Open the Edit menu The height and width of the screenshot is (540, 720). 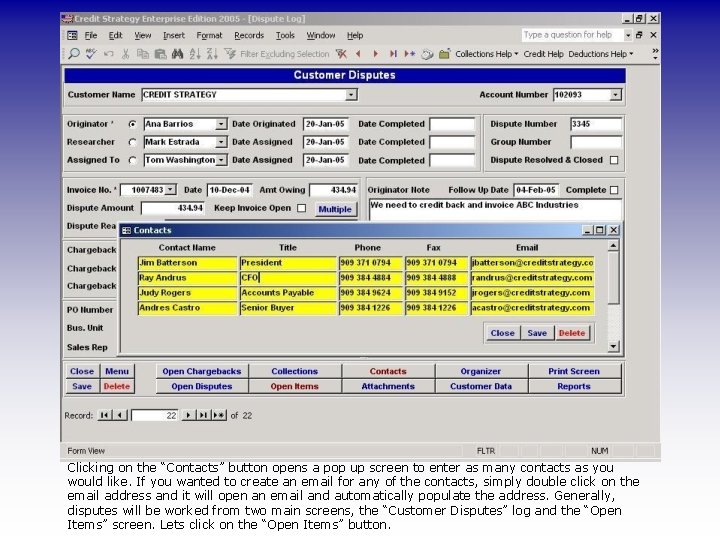coord(115,35)
